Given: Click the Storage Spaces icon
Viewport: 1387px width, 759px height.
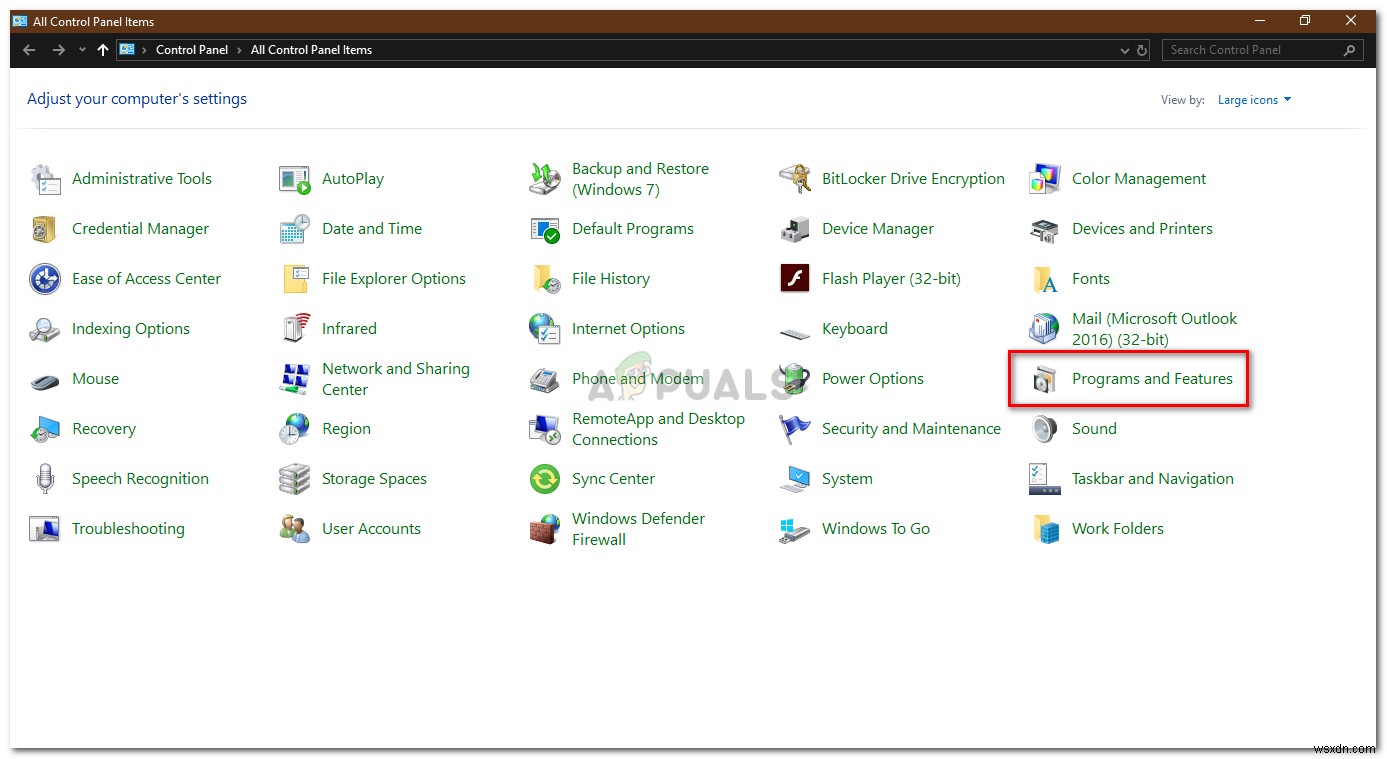Looking at the screenshot, I should pyautogui.click(x=295, y=479).
